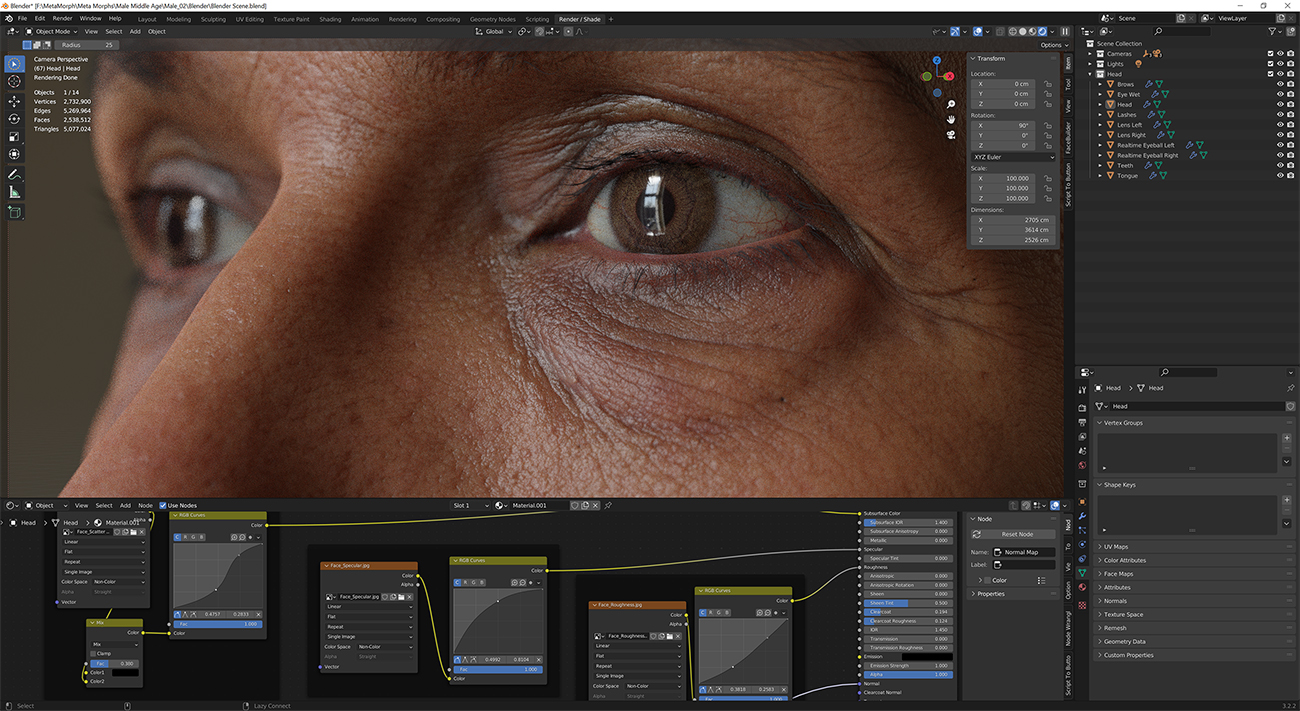Switch to the Sculpting workspace tab
This screenshot has height=711, width=1300.
point(213,19)
